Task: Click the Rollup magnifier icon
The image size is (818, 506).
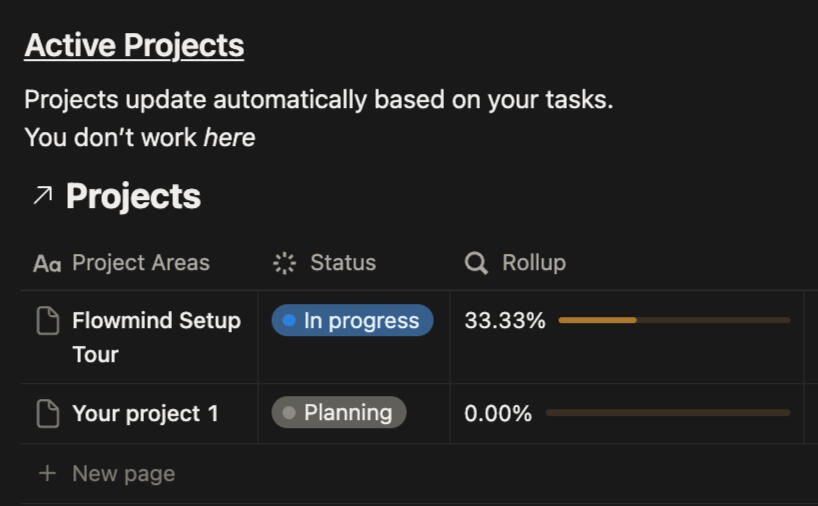Action: coord(477,263)
